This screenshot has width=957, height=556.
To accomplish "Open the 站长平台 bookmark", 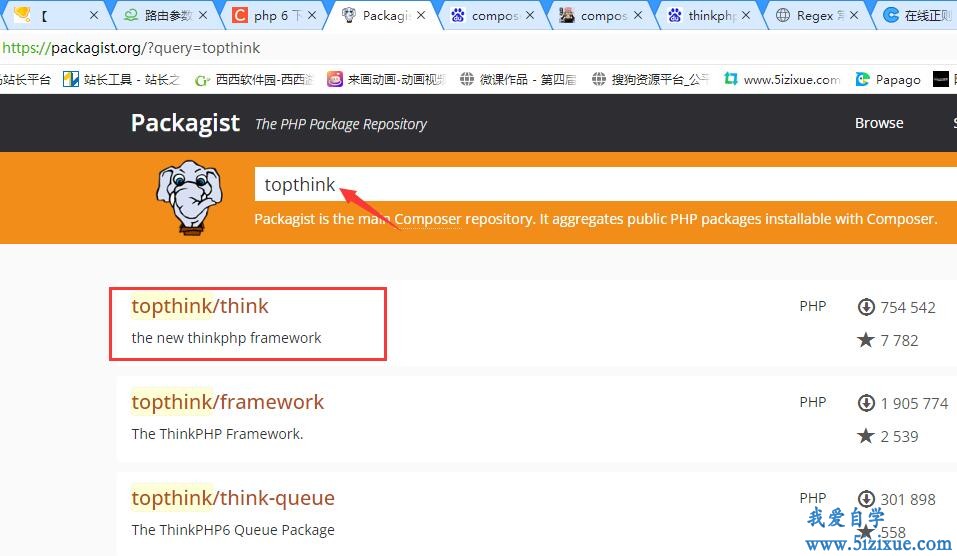I will tap(26, 79).
